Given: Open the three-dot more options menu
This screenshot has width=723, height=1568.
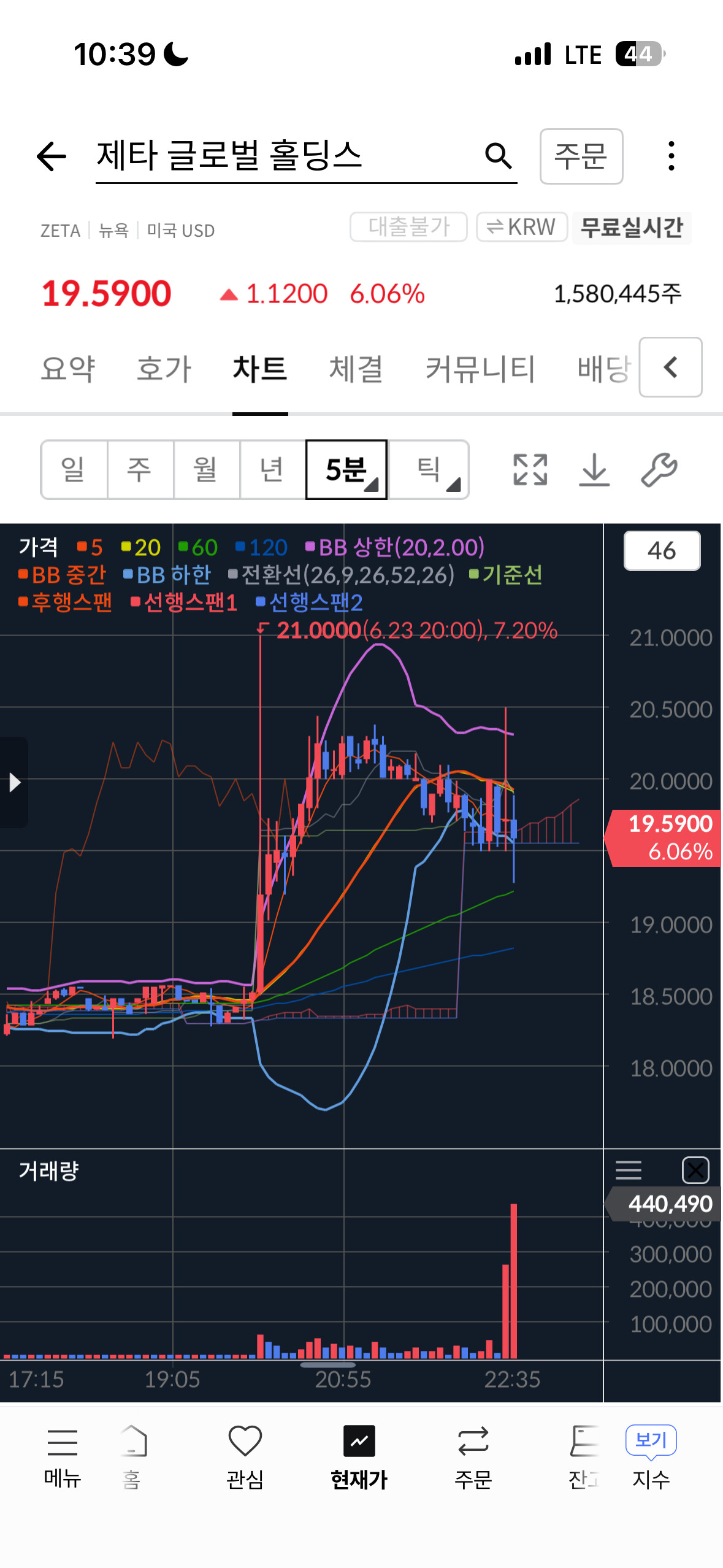Looking at the screenshot, I should 671,156.
